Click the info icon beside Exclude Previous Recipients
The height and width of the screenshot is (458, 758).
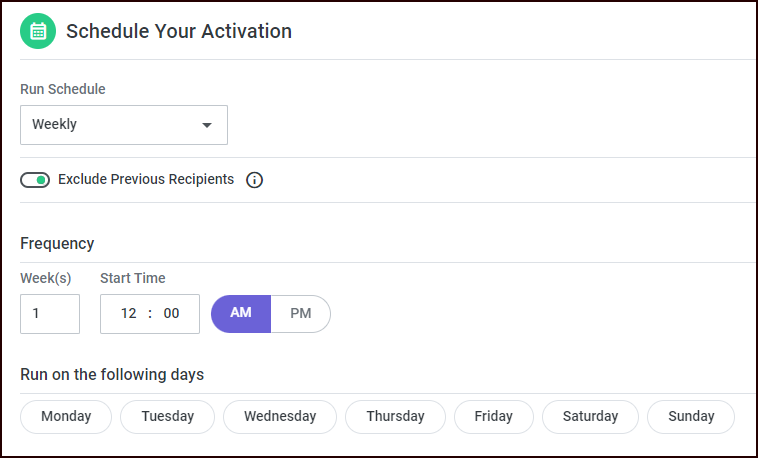click(x=254, y=180)
